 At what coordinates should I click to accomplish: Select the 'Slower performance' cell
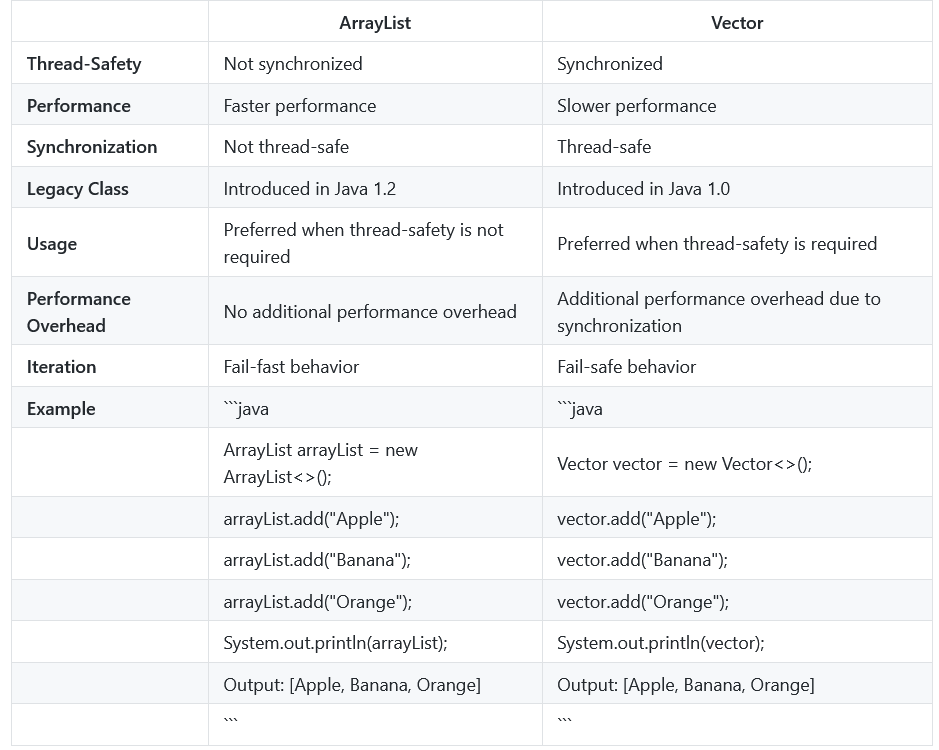click(x=636, y=105)
